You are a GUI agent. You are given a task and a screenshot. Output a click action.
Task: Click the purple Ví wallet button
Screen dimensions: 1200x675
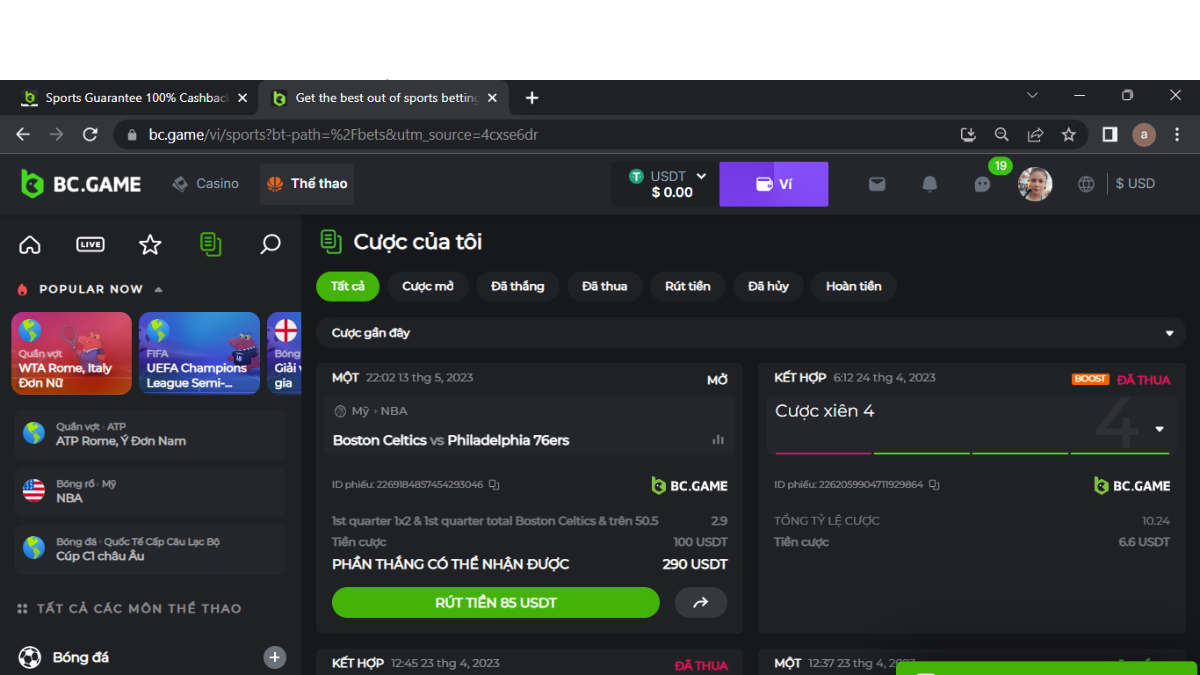coord(773,184)
